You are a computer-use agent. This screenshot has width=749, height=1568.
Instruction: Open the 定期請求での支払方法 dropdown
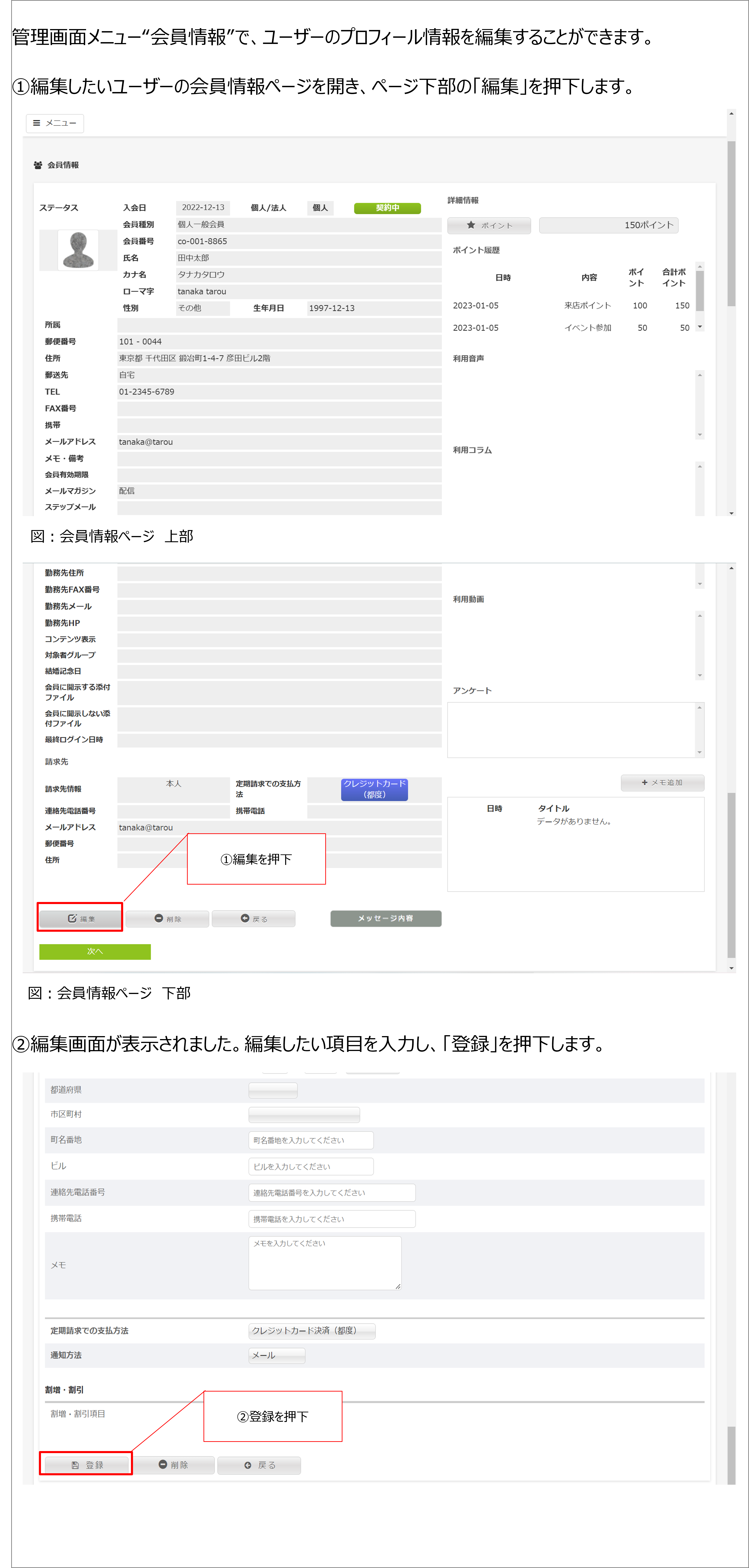pyautogui.click(x=312, y=1331)
